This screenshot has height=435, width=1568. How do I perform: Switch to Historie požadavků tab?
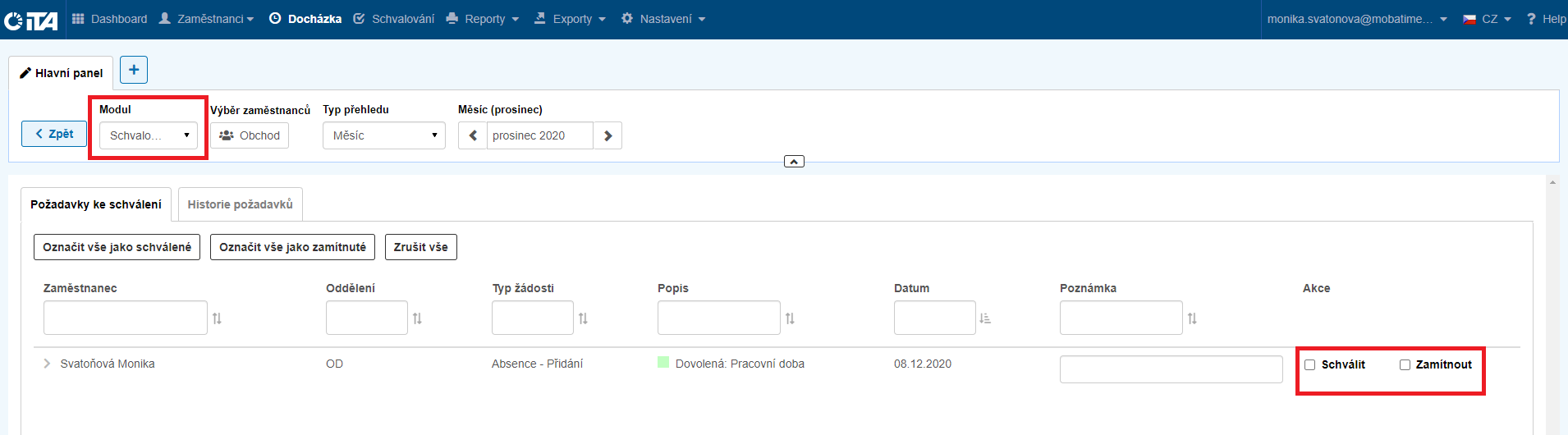click(x=240, y=204)
